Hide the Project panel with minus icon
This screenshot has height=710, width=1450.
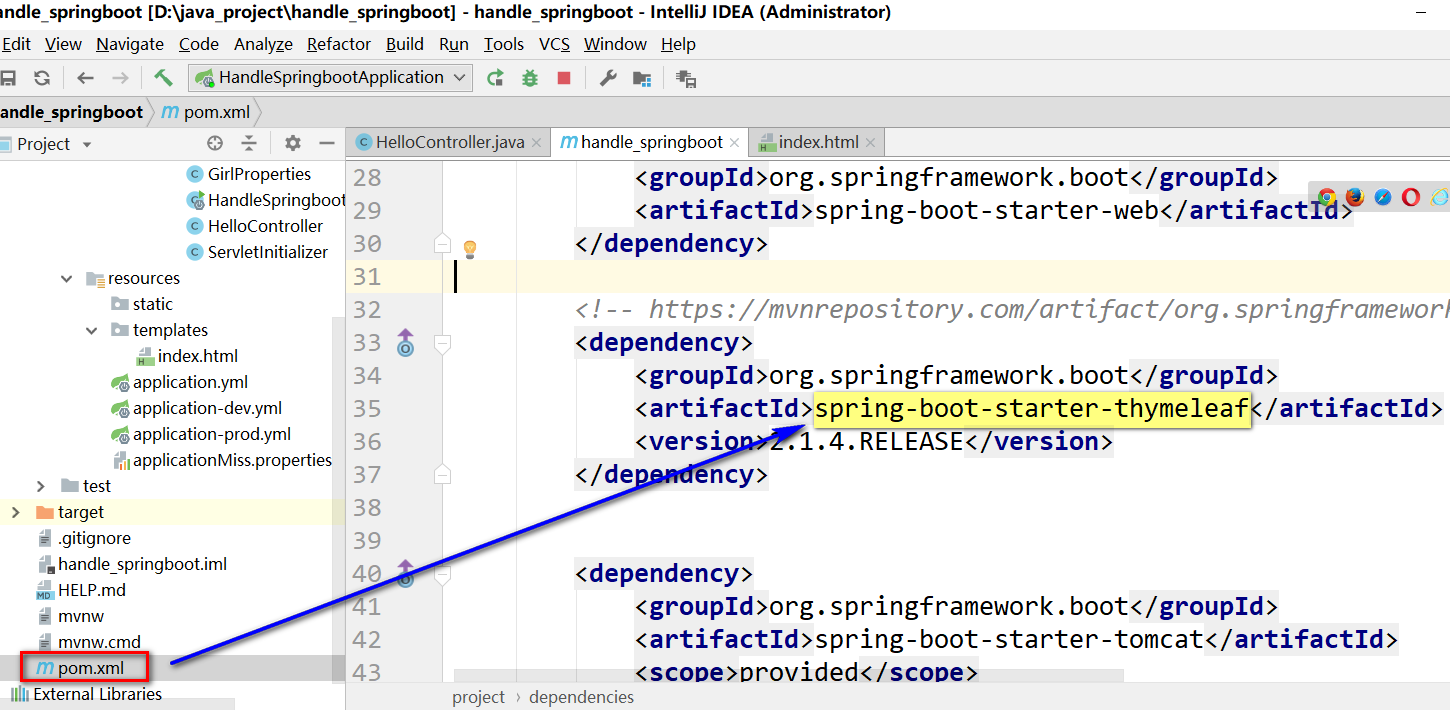[x=326, y=143]
